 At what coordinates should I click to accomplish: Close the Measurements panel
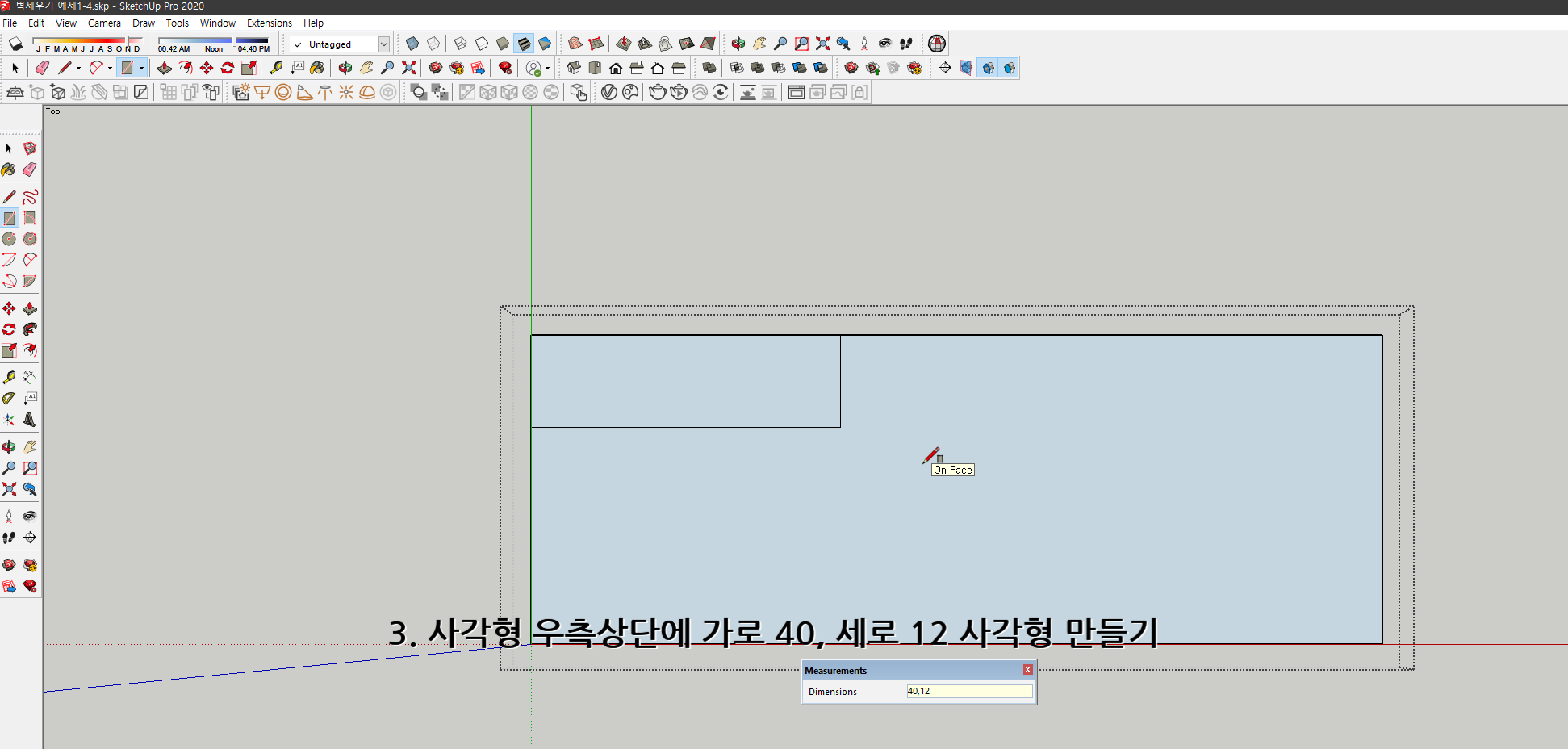point(1028,670)
